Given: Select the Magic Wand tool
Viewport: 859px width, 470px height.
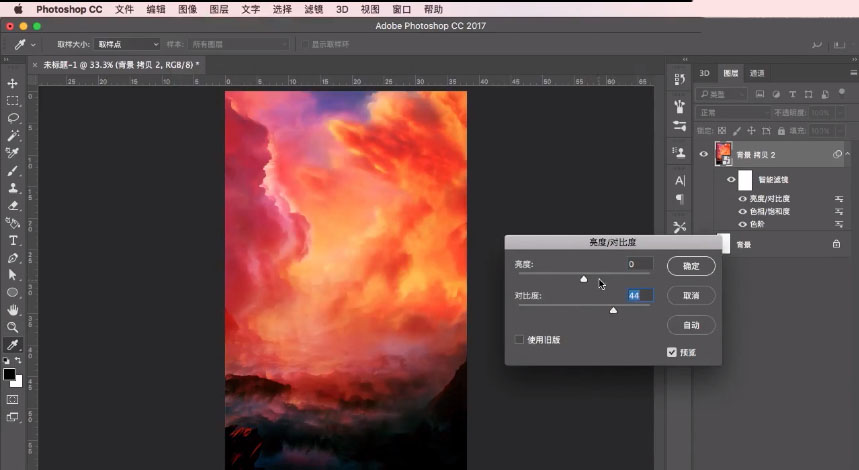Looking at the screenshot, I should coord(12,136).
